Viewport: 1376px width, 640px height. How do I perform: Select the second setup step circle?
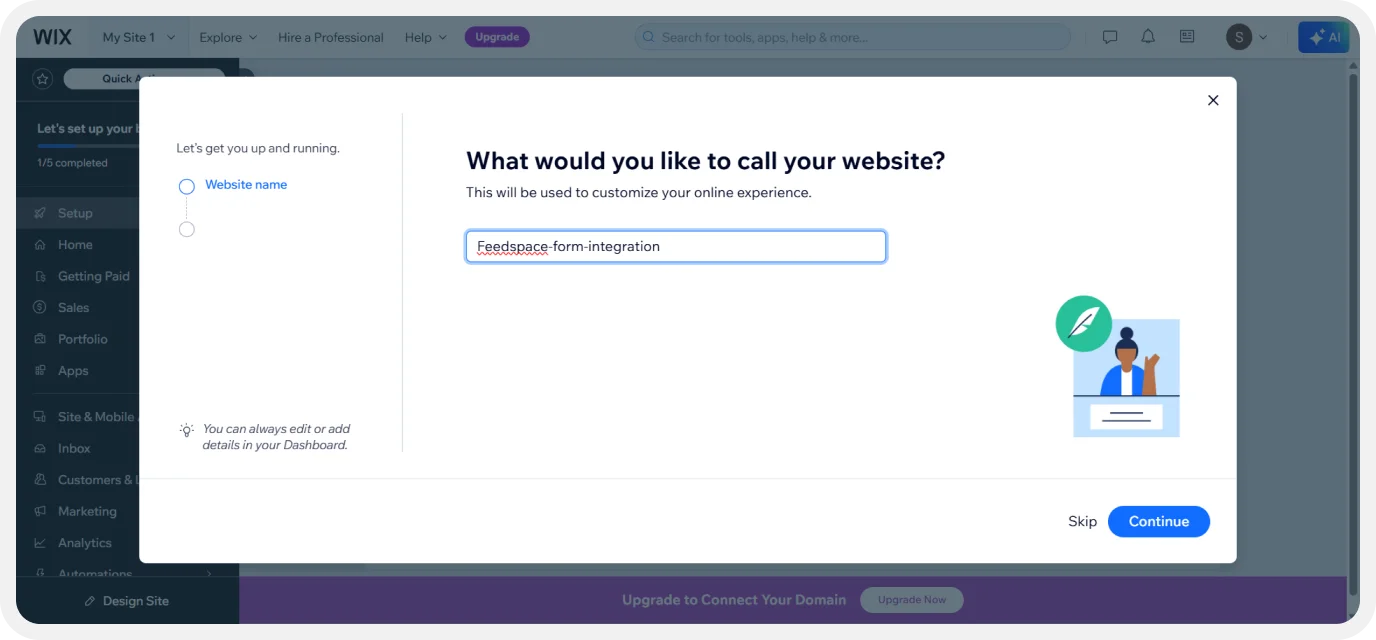[187, 230]
